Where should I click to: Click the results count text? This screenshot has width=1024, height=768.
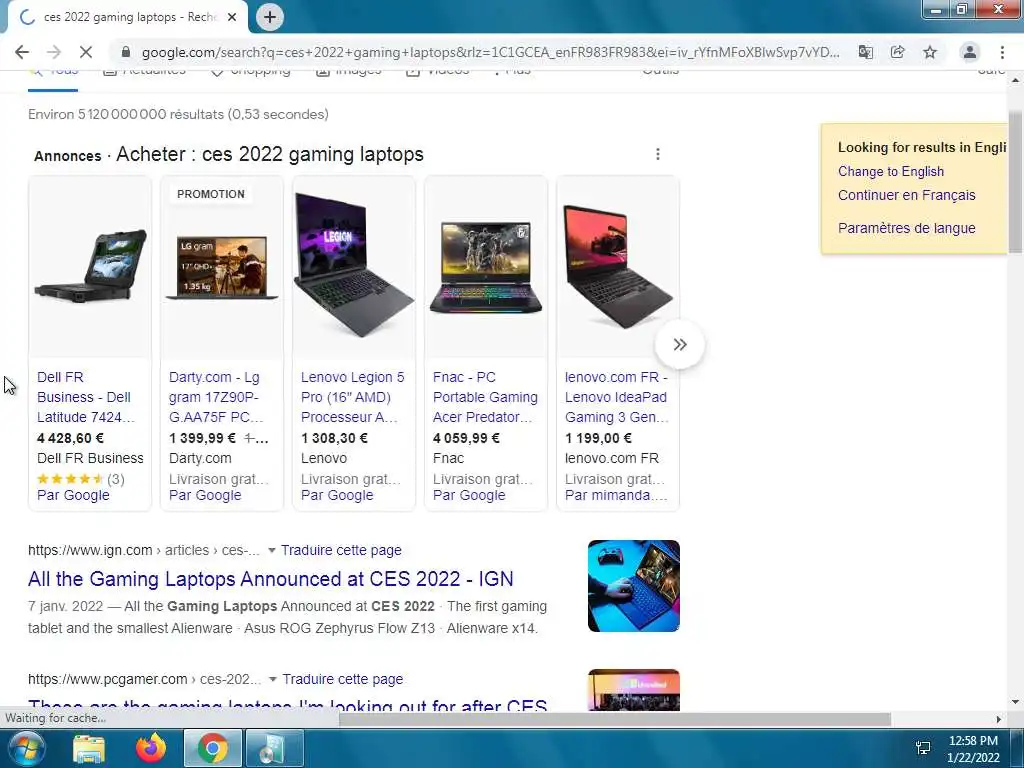(178, 114)
